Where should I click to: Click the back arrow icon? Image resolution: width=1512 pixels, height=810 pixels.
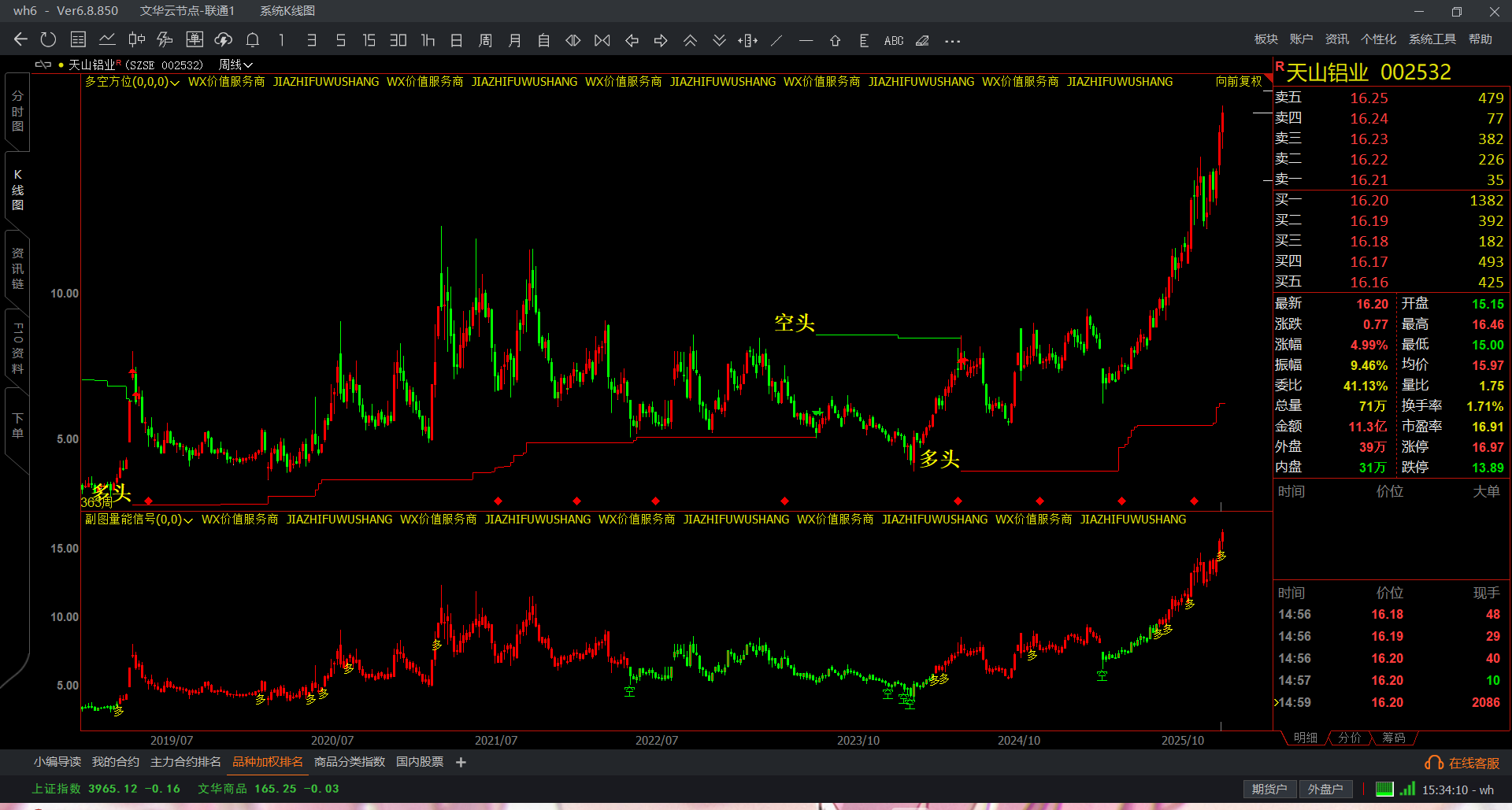click(x=20, y=40)
